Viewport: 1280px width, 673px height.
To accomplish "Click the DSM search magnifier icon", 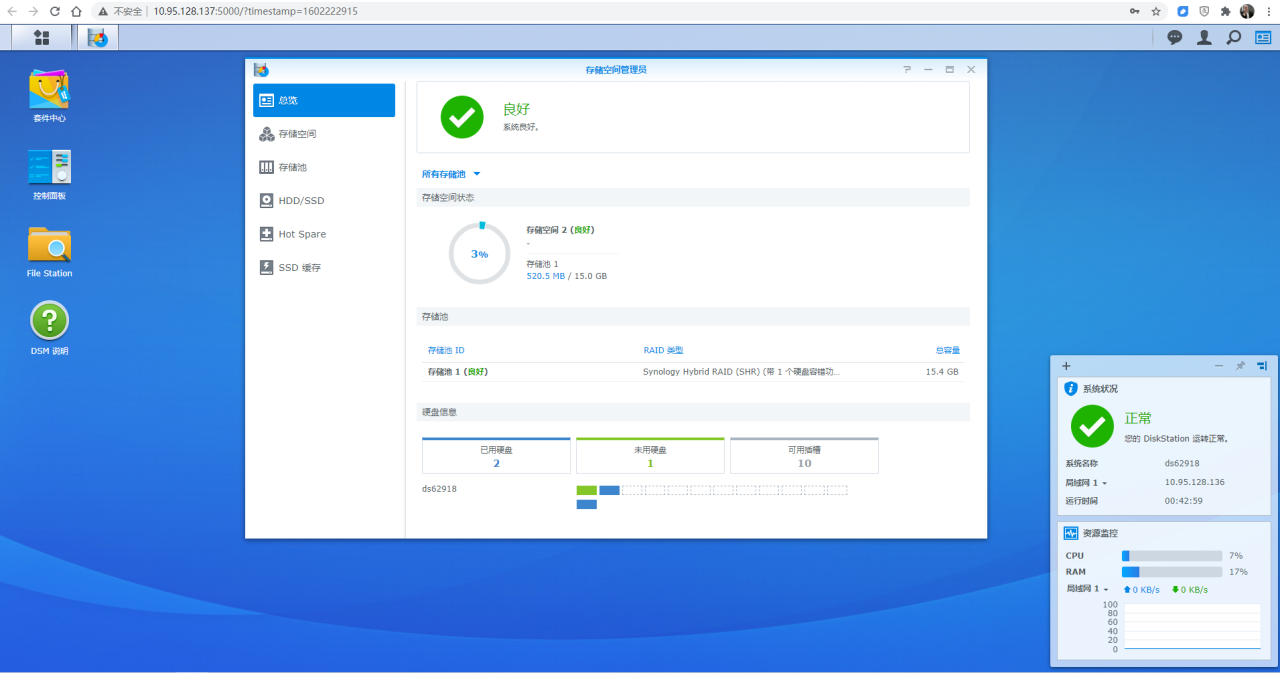I will pos(1234,37).
